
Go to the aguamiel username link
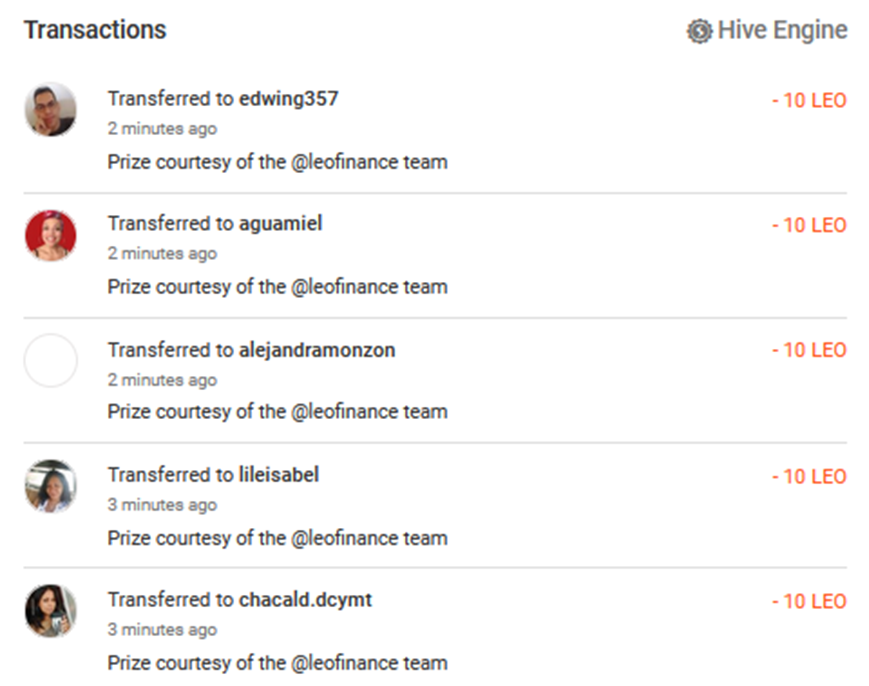(280, 224)
